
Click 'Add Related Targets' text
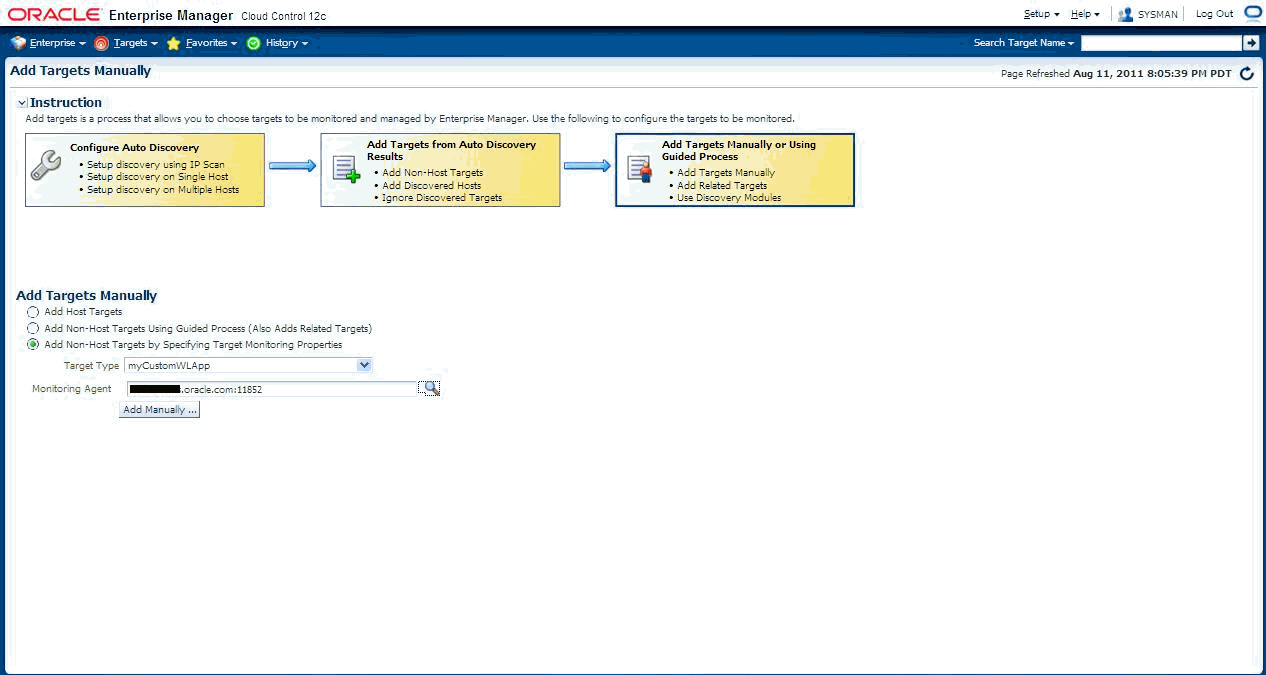click(x=722, y=185)
